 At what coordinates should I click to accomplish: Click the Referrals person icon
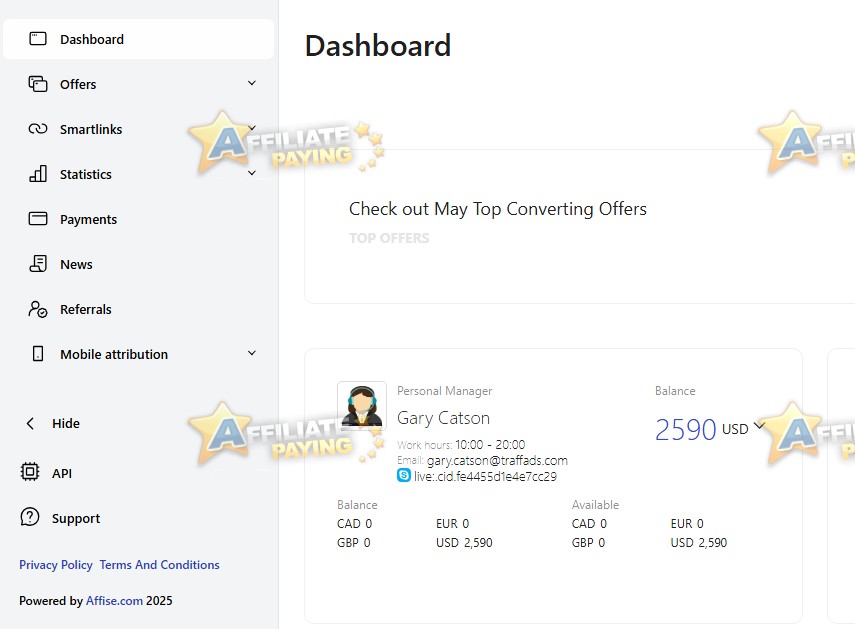pyautogui.click(x=38, y=309)
